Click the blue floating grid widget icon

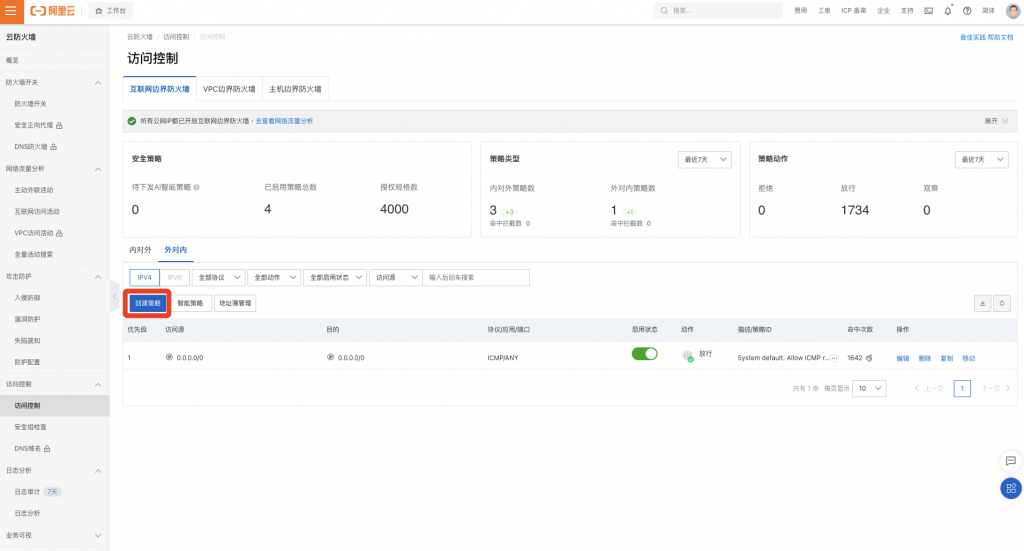1011,488
